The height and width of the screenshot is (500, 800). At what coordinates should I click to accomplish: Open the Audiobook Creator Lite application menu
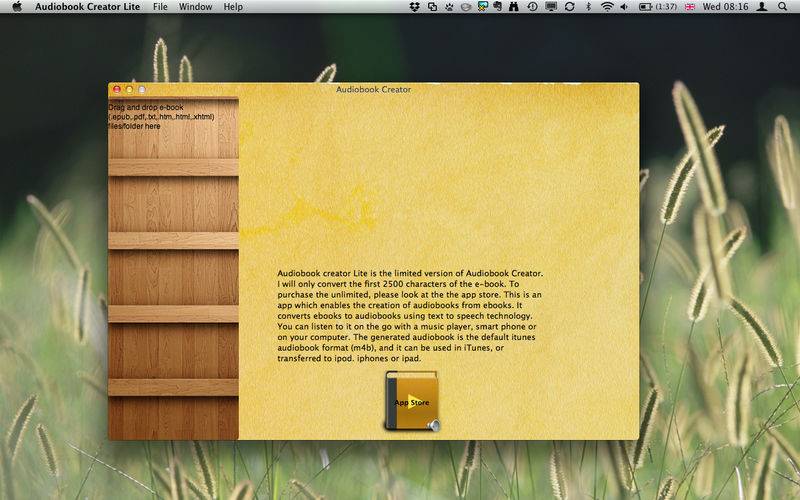[87, 7]
